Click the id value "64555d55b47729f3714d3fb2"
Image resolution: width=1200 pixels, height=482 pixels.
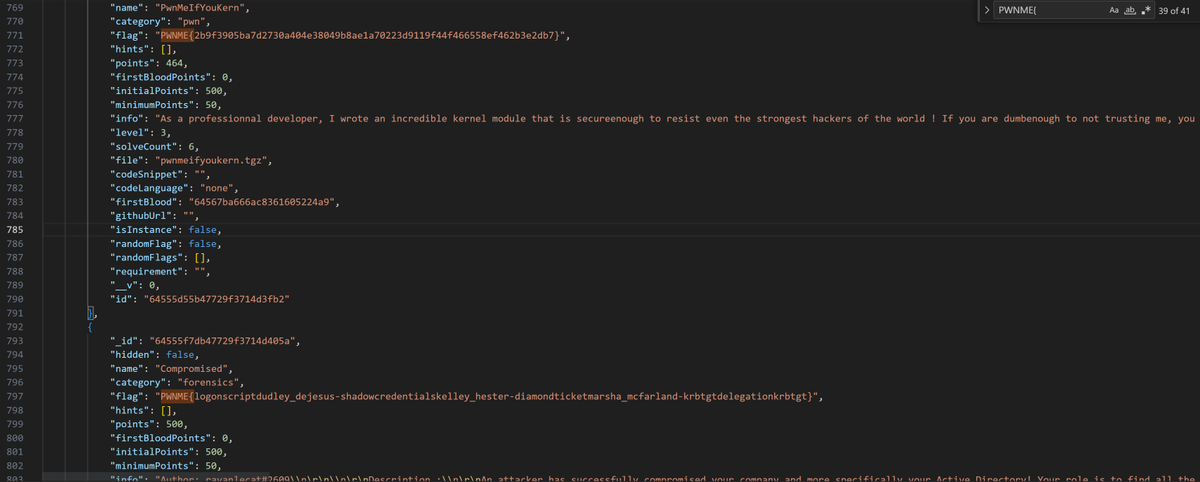pyautogui.click(x=217, y=298)
